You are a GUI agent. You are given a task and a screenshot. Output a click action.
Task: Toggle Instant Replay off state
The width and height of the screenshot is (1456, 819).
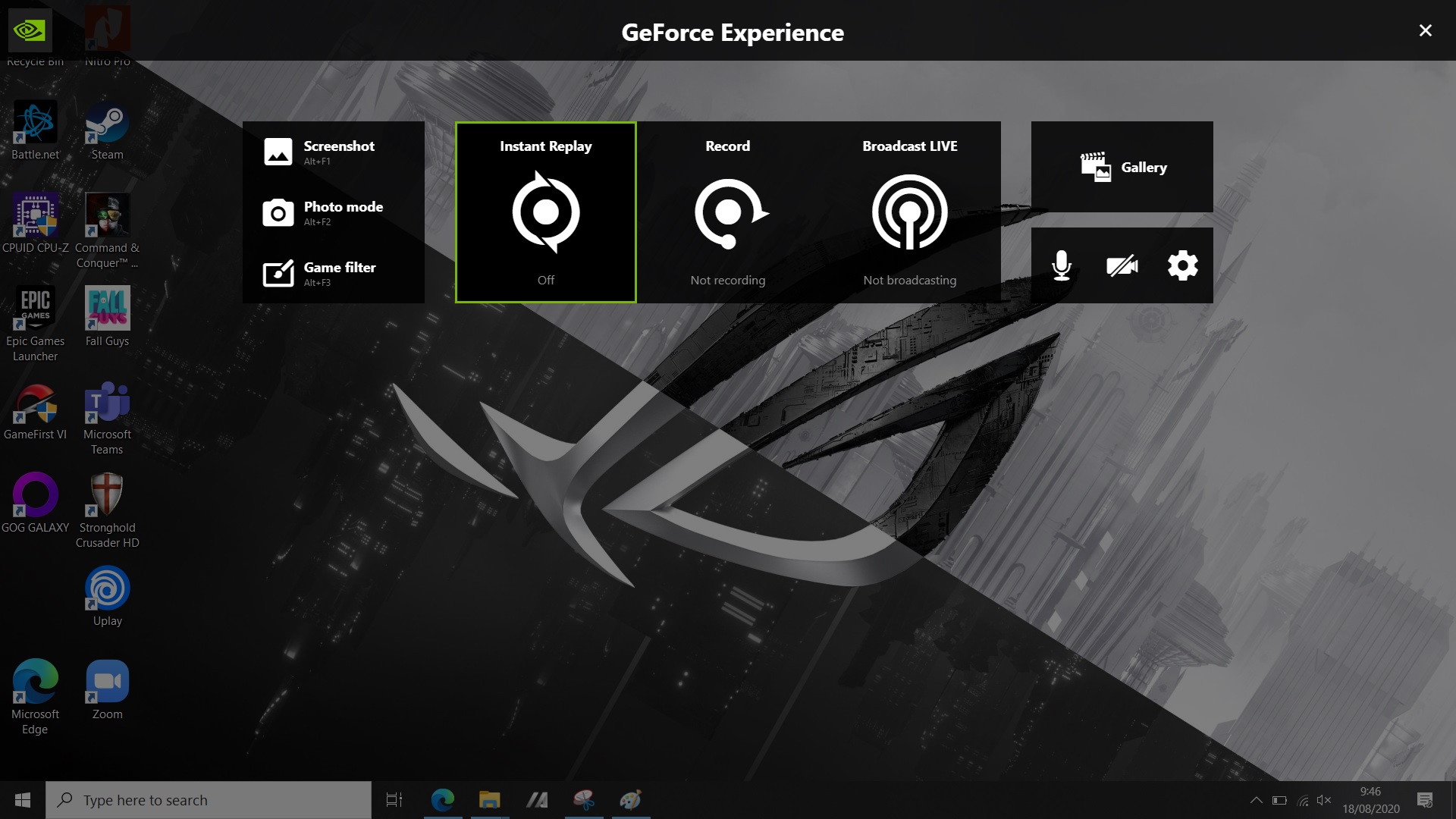545,280
